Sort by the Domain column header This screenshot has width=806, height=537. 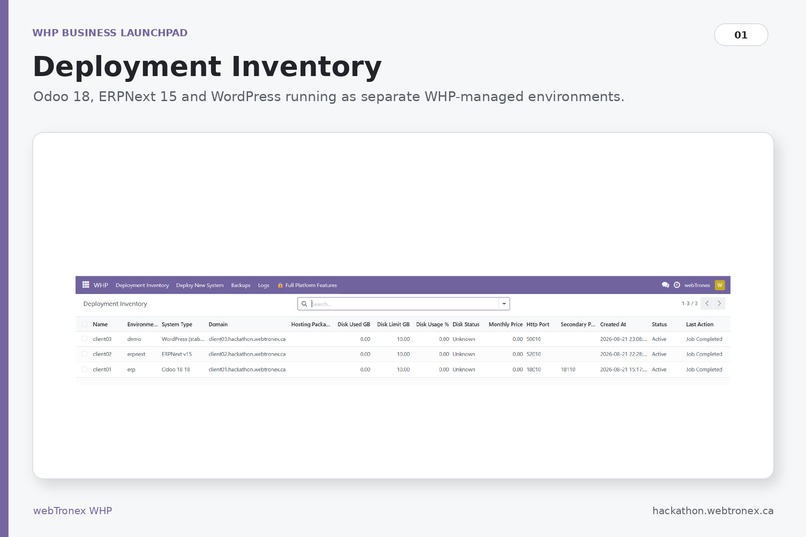click(218, 324)
